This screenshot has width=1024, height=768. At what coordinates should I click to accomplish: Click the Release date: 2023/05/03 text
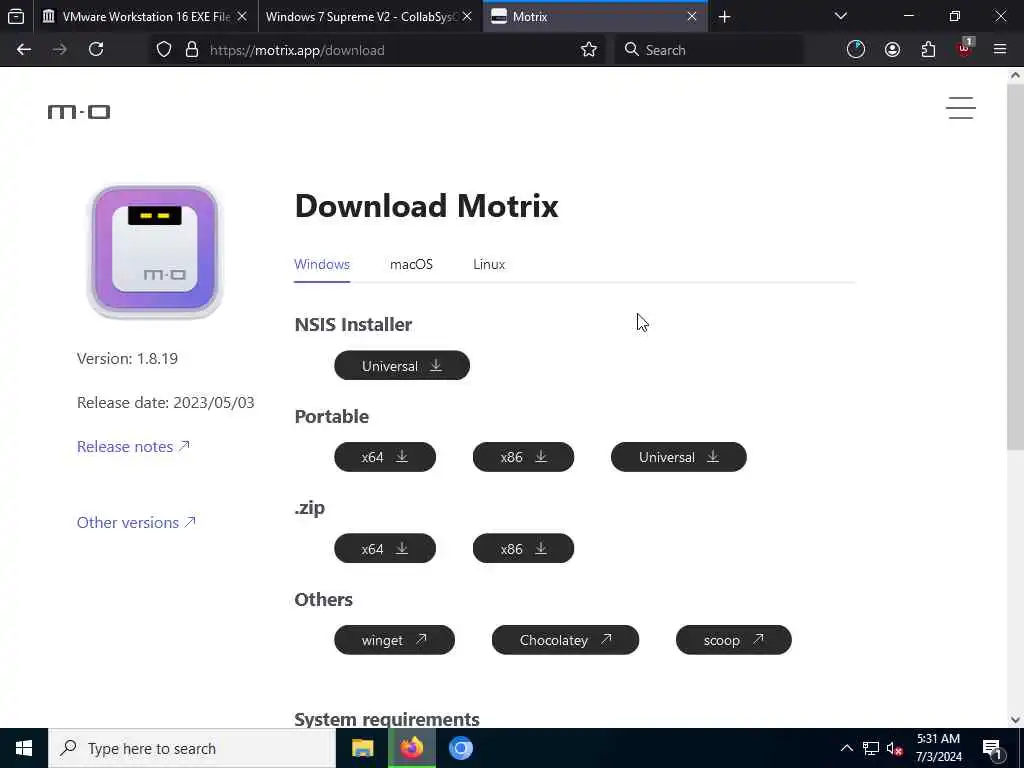(x=166, y=402)
